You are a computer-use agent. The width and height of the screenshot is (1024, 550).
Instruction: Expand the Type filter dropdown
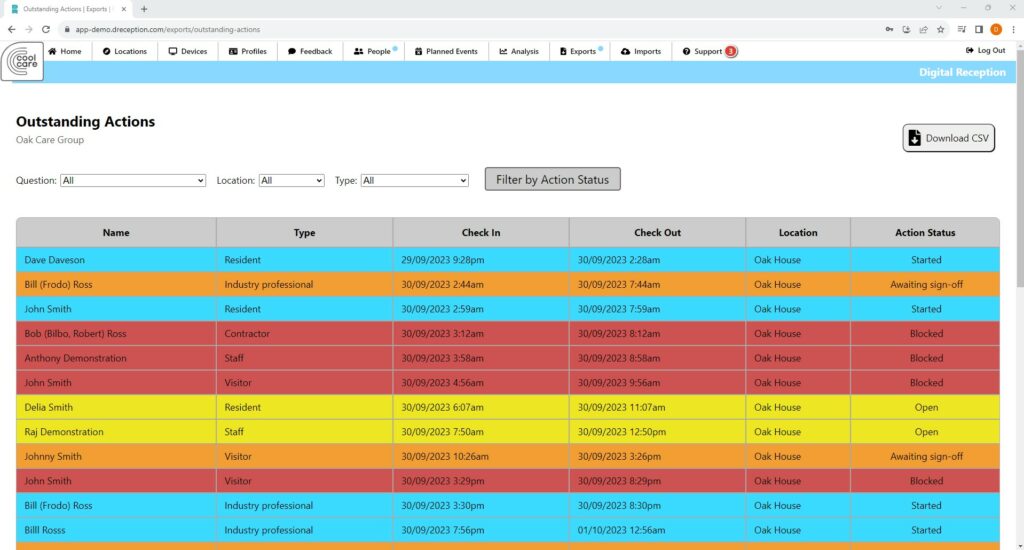point(414,181)
